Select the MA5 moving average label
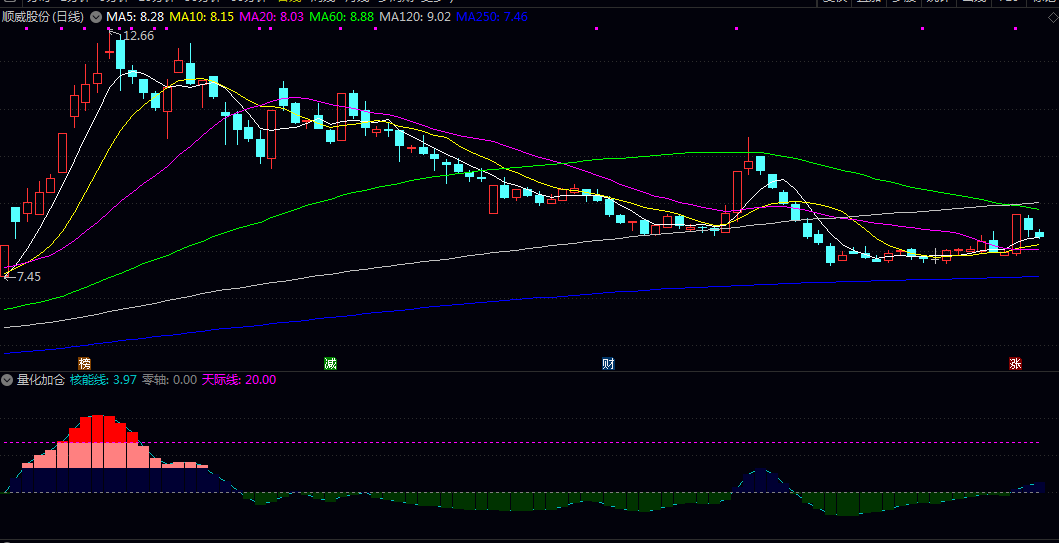The width and height of the screenshot is (1059, 543). (135, 18)
